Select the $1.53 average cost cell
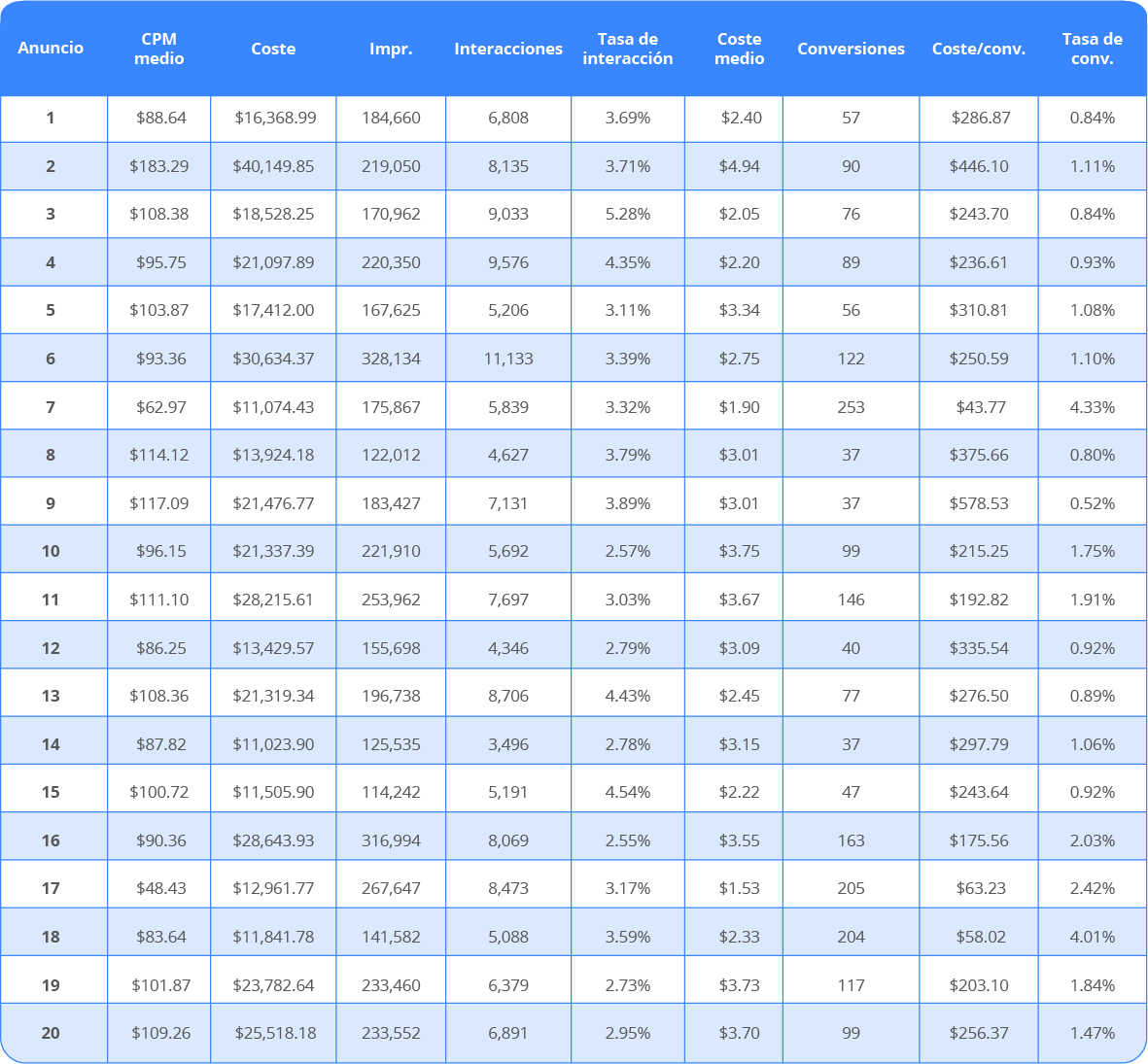The height and width of the screenshot is (1064, 1148). pos(739,888)
